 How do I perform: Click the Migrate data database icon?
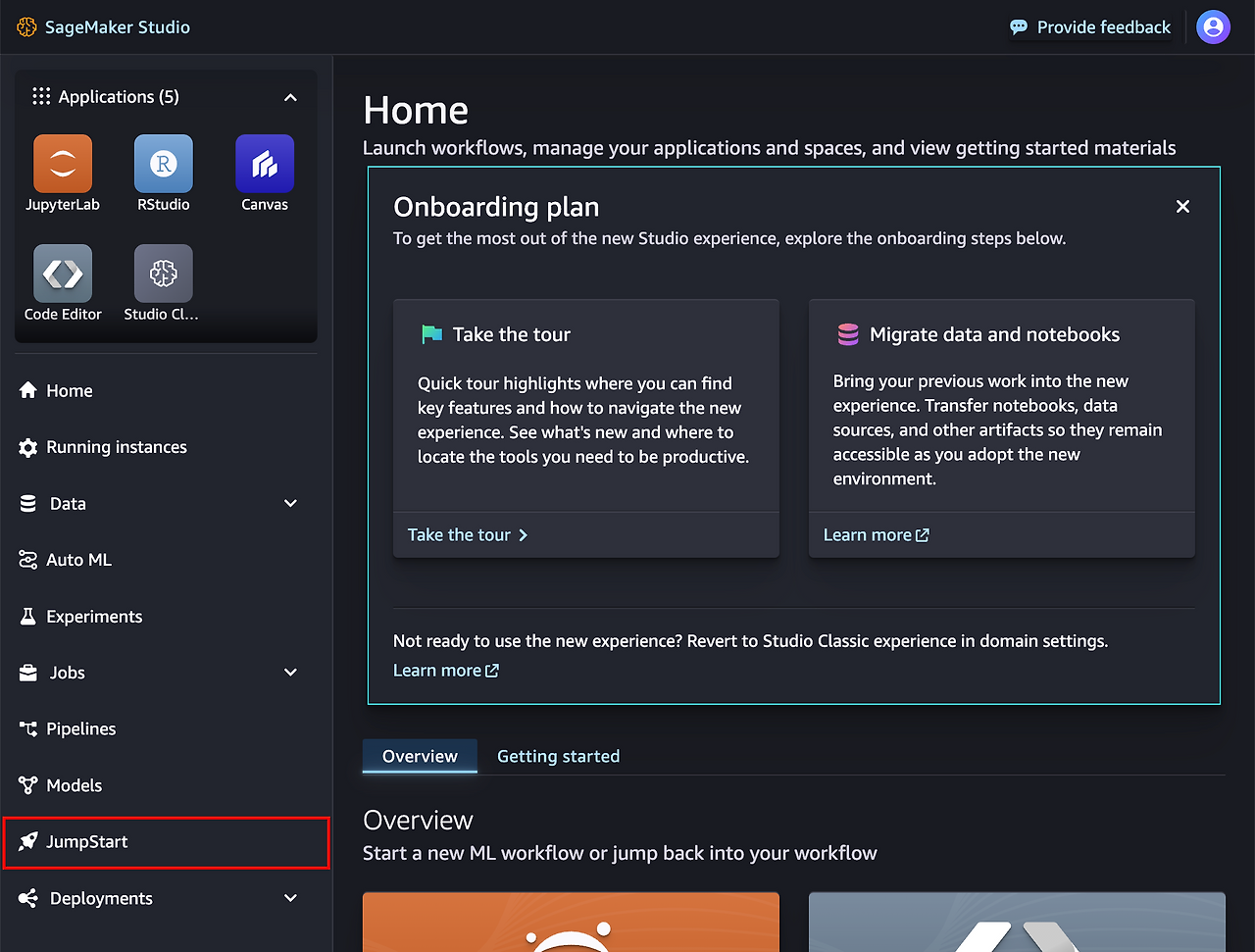(848, 334)
